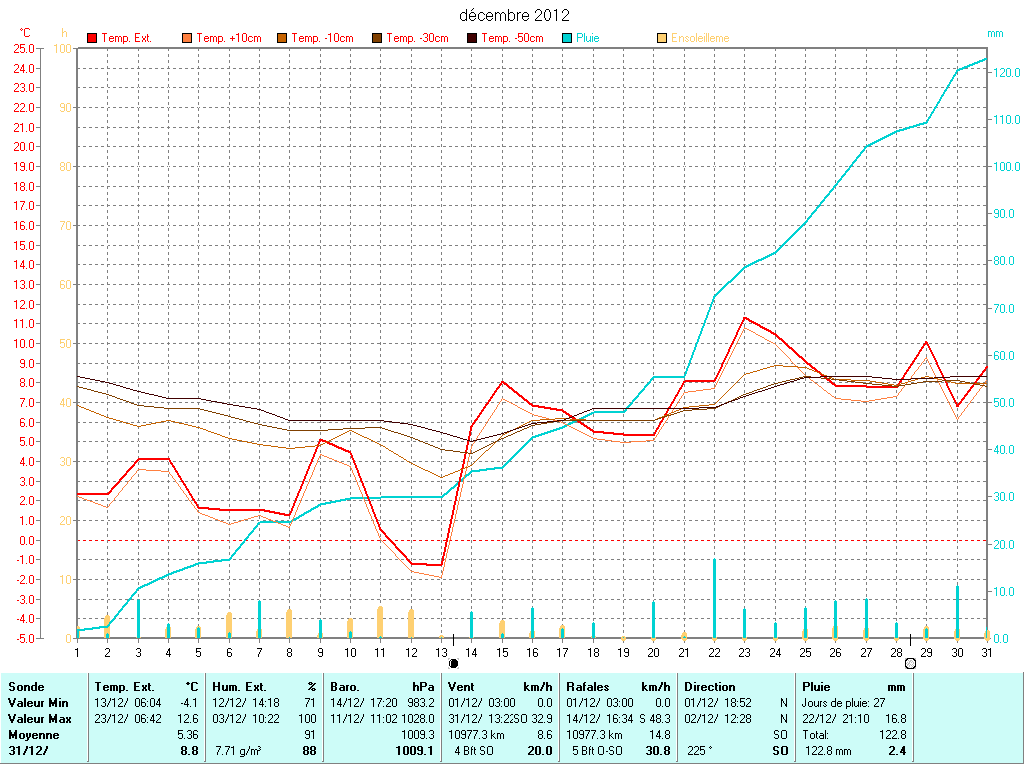Click the Hum. Ext. column header

pyautogui.click(x=241, y=687)
